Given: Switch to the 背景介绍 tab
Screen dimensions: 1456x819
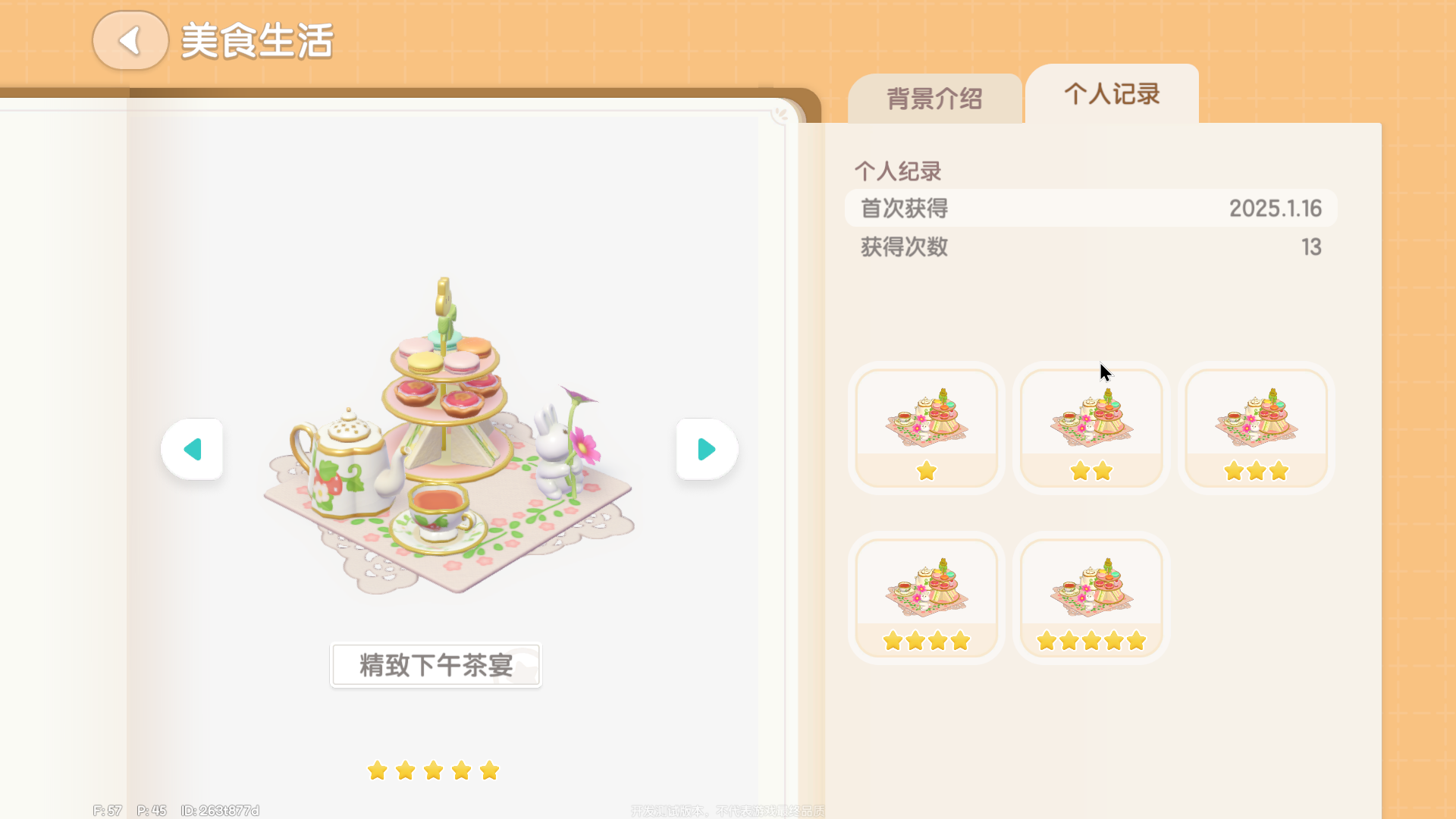Looking at the screenshot, I should [934, 99].
